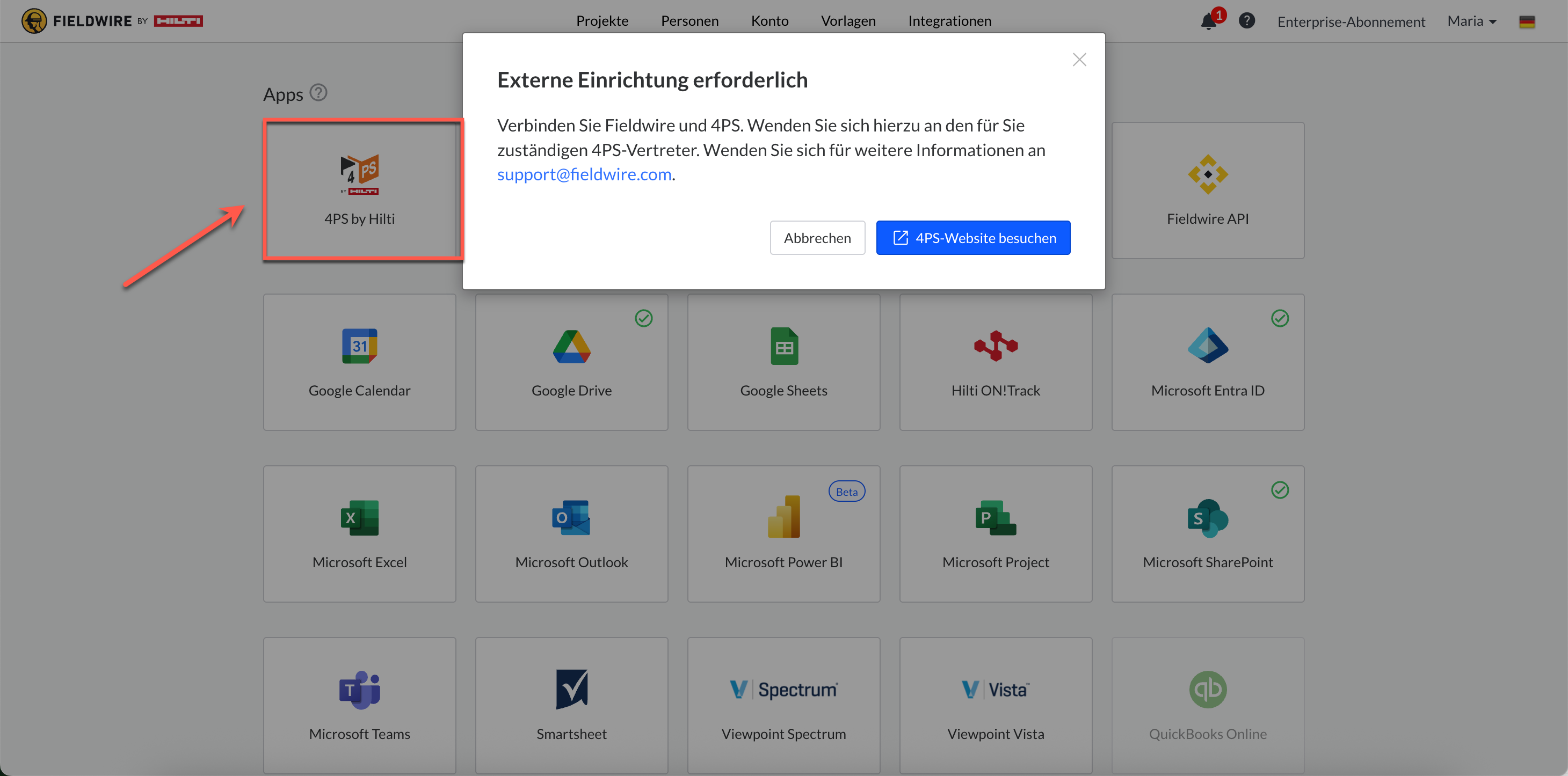
Task: Click the help question mark in header
Action: pyautogui.click(x=1246, y=21)
